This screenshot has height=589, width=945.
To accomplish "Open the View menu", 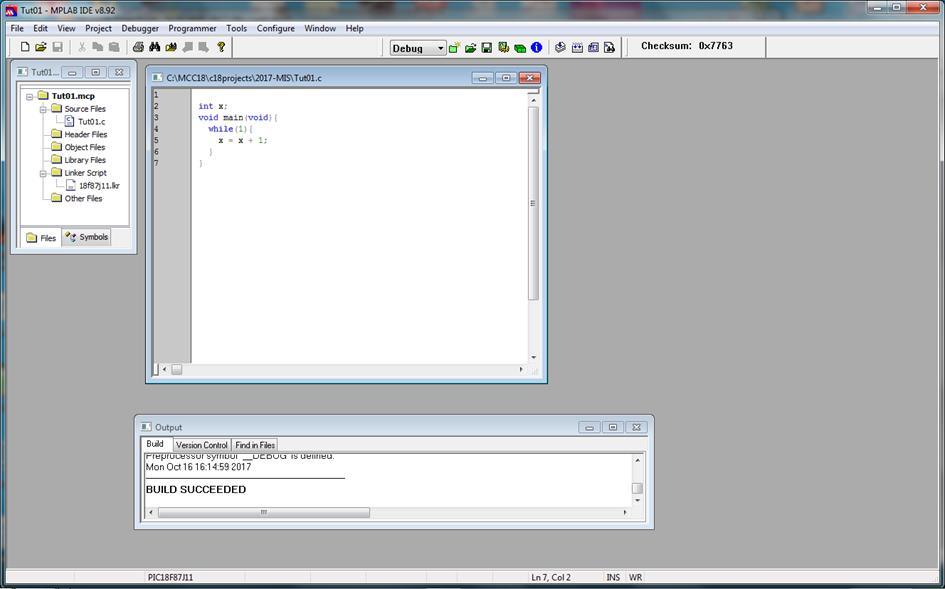I will pos(66,28).
